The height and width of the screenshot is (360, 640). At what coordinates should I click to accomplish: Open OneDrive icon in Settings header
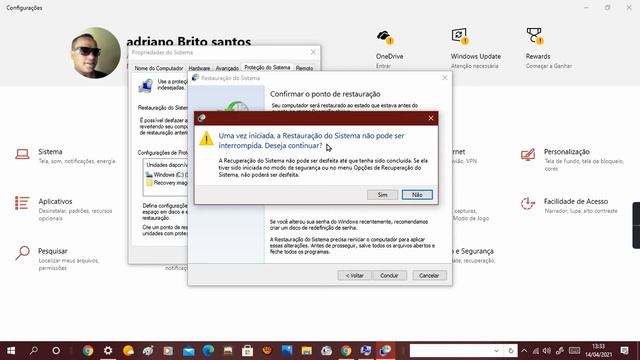click(x=385, y=37)
